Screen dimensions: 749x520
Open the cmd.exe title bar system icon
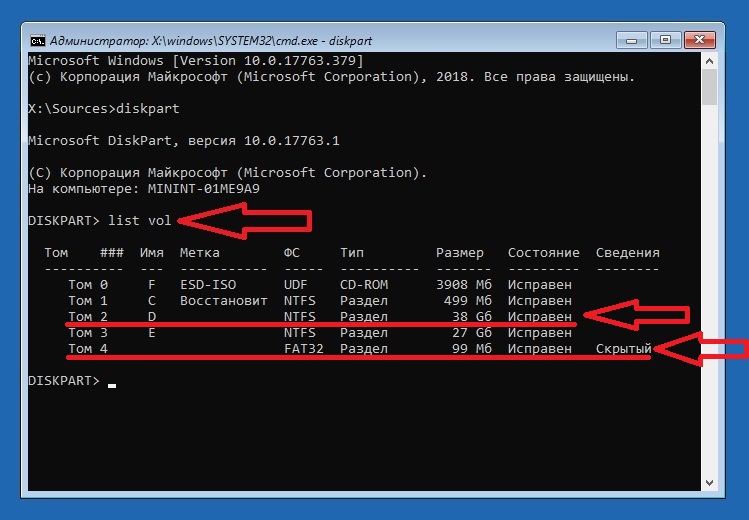click(x=37, y=41)
